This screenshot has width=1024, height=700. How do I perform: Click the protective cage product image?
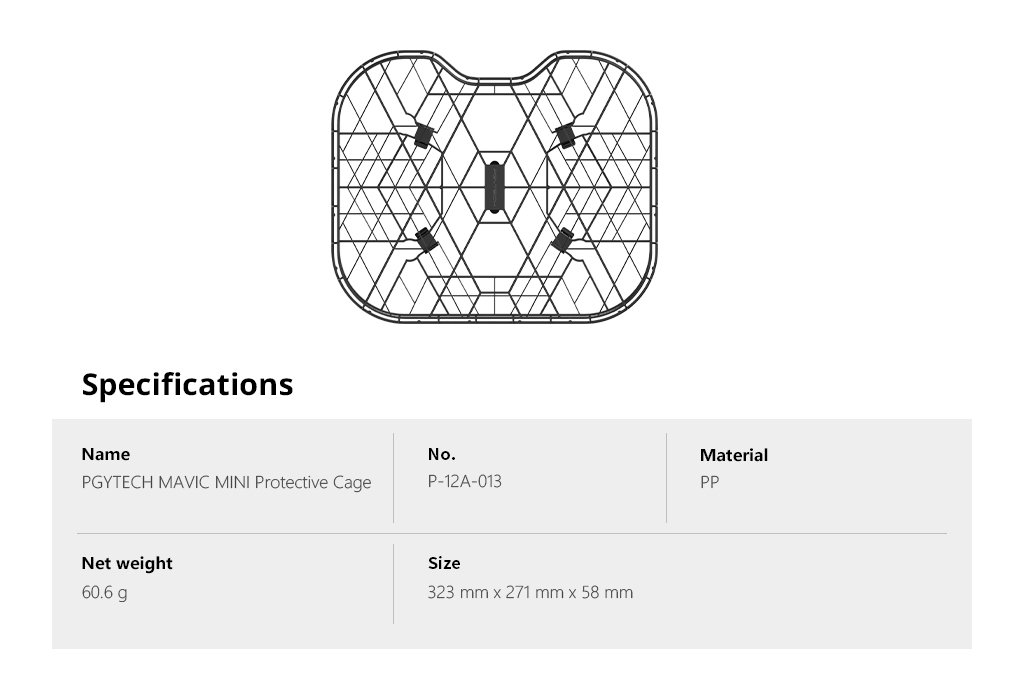click(x=494, y=187)
